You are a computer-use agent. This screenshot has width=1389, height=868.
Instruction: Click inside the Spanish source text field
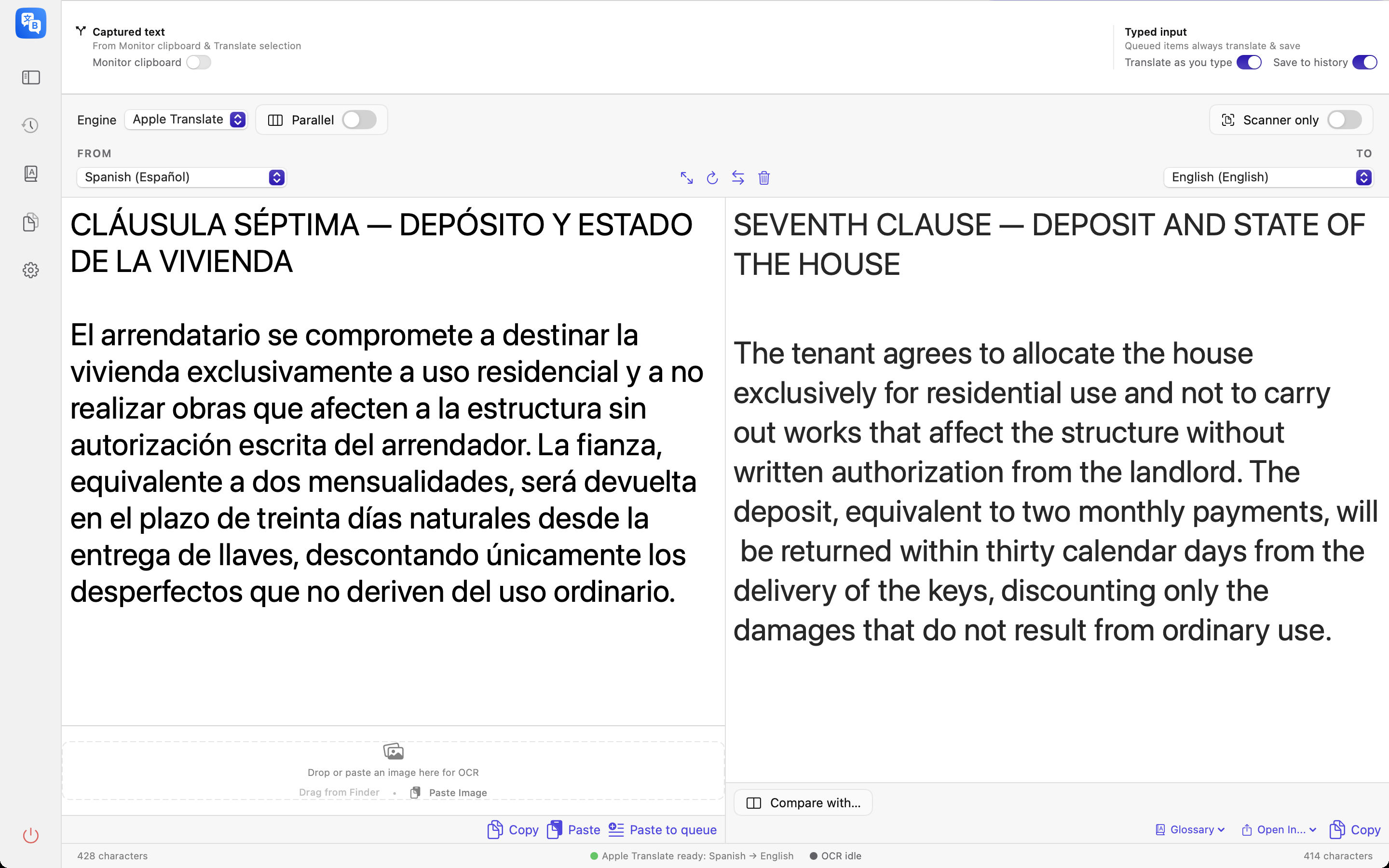click(x=393, y=461)
